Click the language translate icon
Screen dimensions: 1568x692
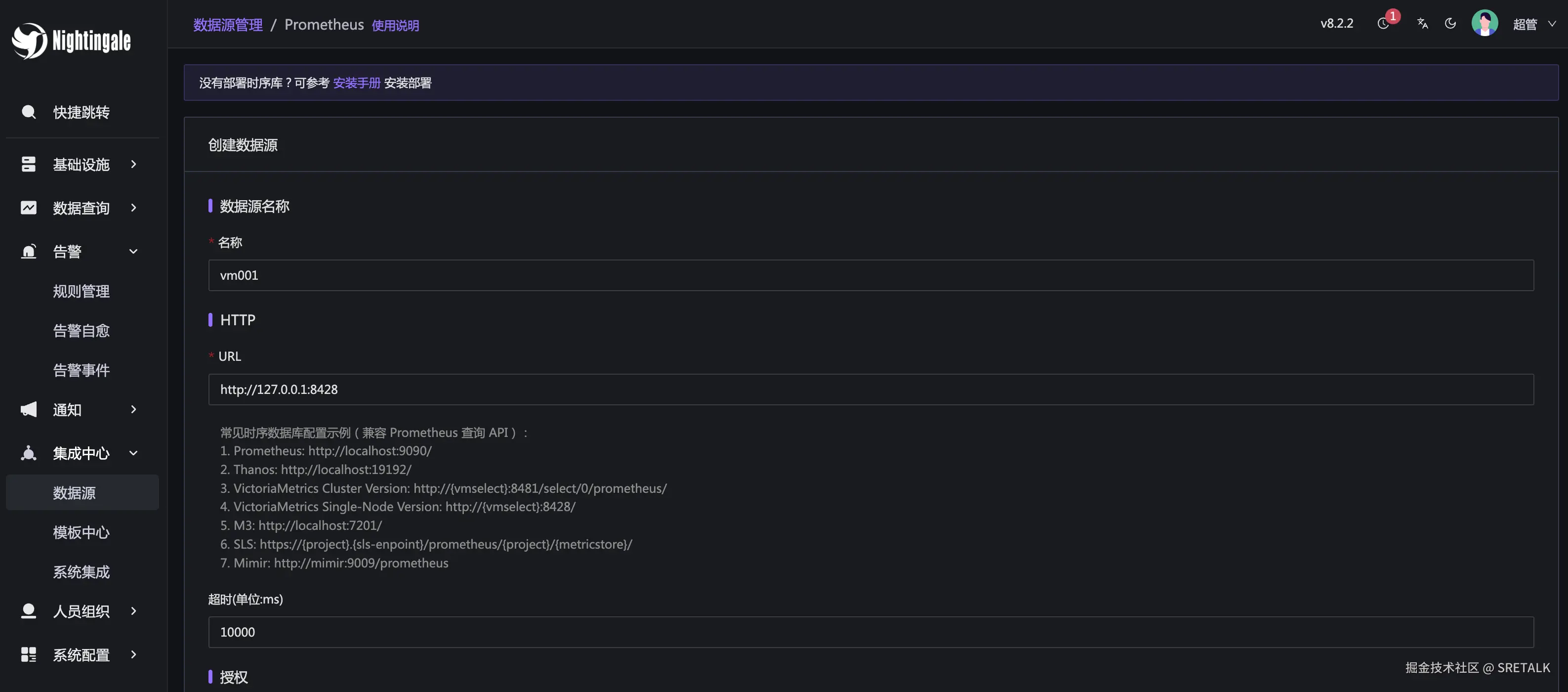click(x=1423, y=24)
